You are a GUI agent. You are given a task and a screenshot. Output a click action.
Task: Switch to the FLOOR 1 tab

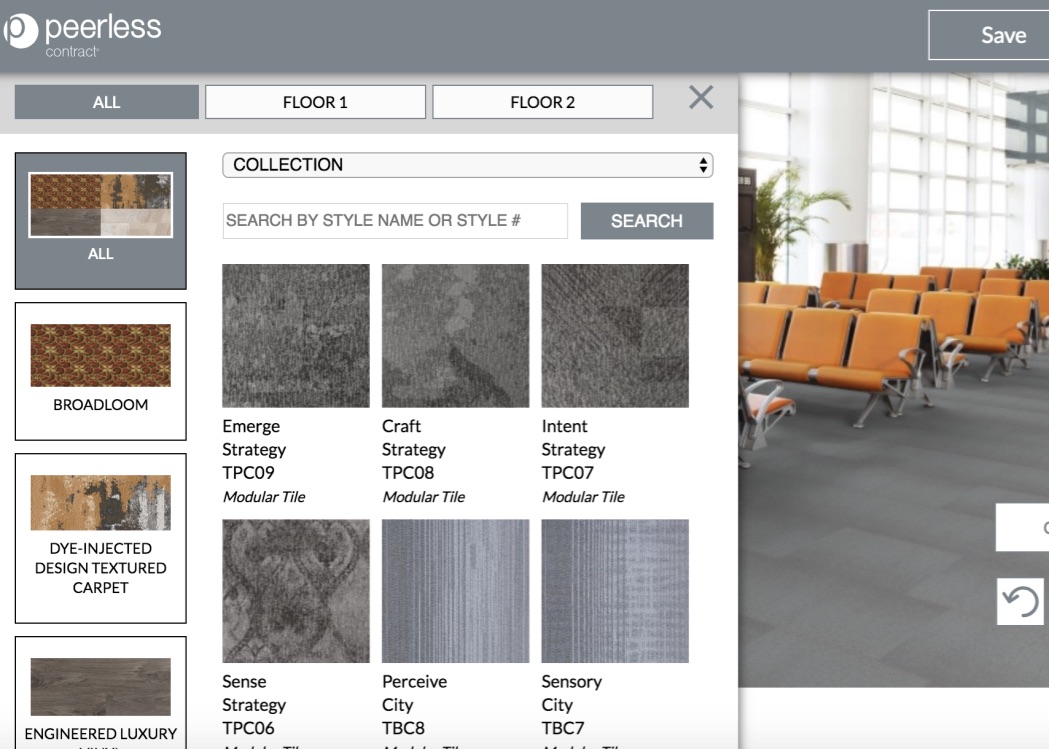[x=315, y=102]
